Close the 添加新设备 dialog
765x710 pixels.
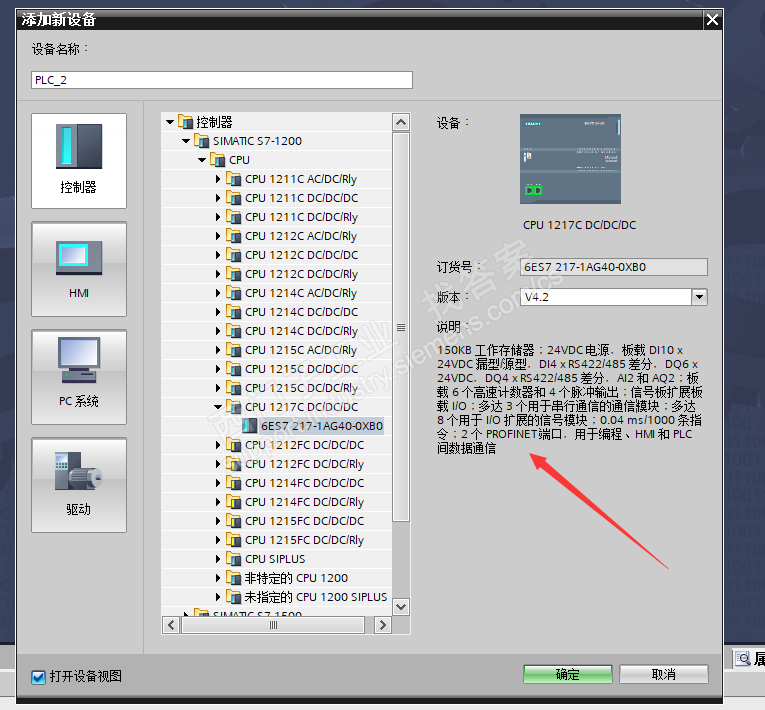(712, 20)
